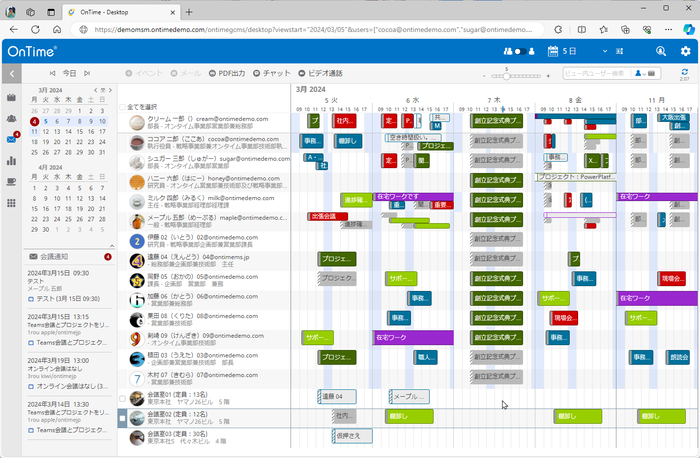Click the 今日 today button
Screen dimensions: 700x458
click(x=69, y=73)
